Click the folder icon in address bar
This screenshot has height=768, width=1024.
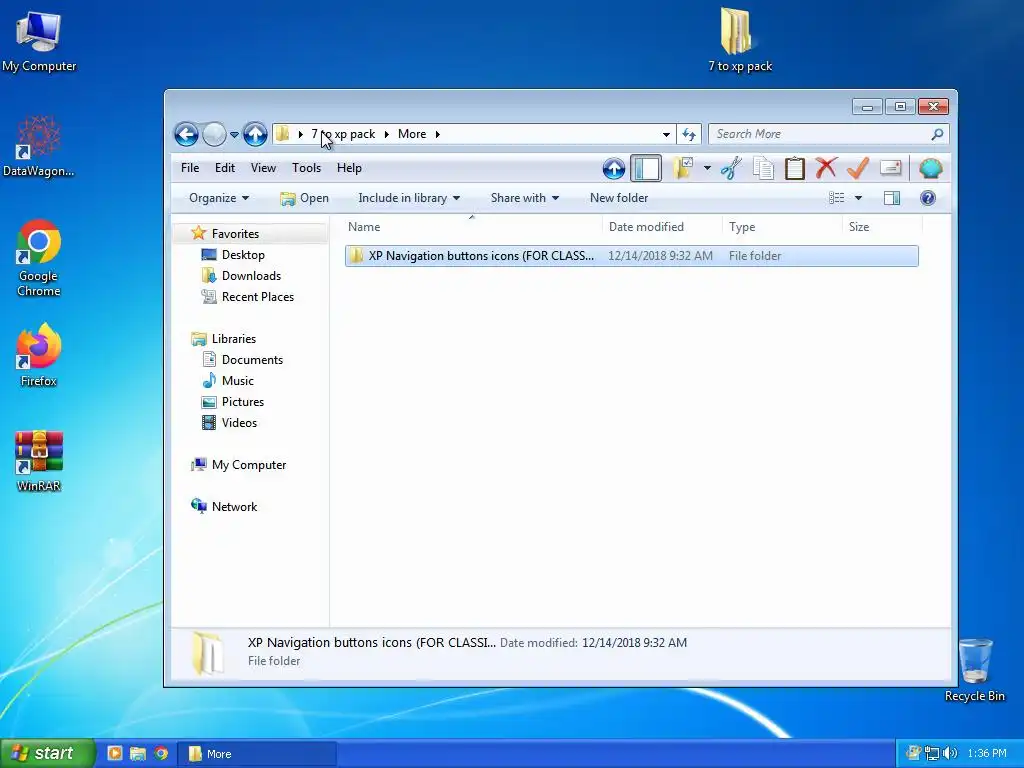[283, 134]
